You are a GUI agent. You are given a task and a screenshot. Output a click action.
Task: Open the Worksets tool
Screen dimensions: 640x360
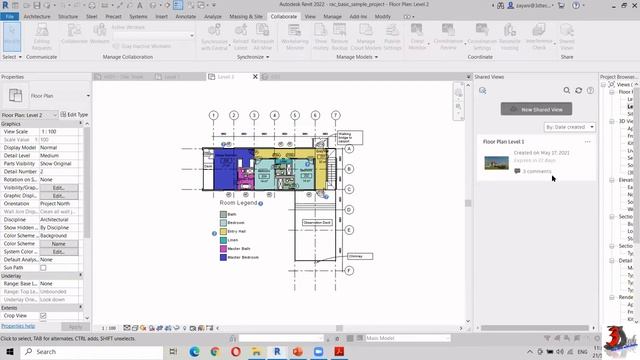pyautogui.click(x=99, y=34)
